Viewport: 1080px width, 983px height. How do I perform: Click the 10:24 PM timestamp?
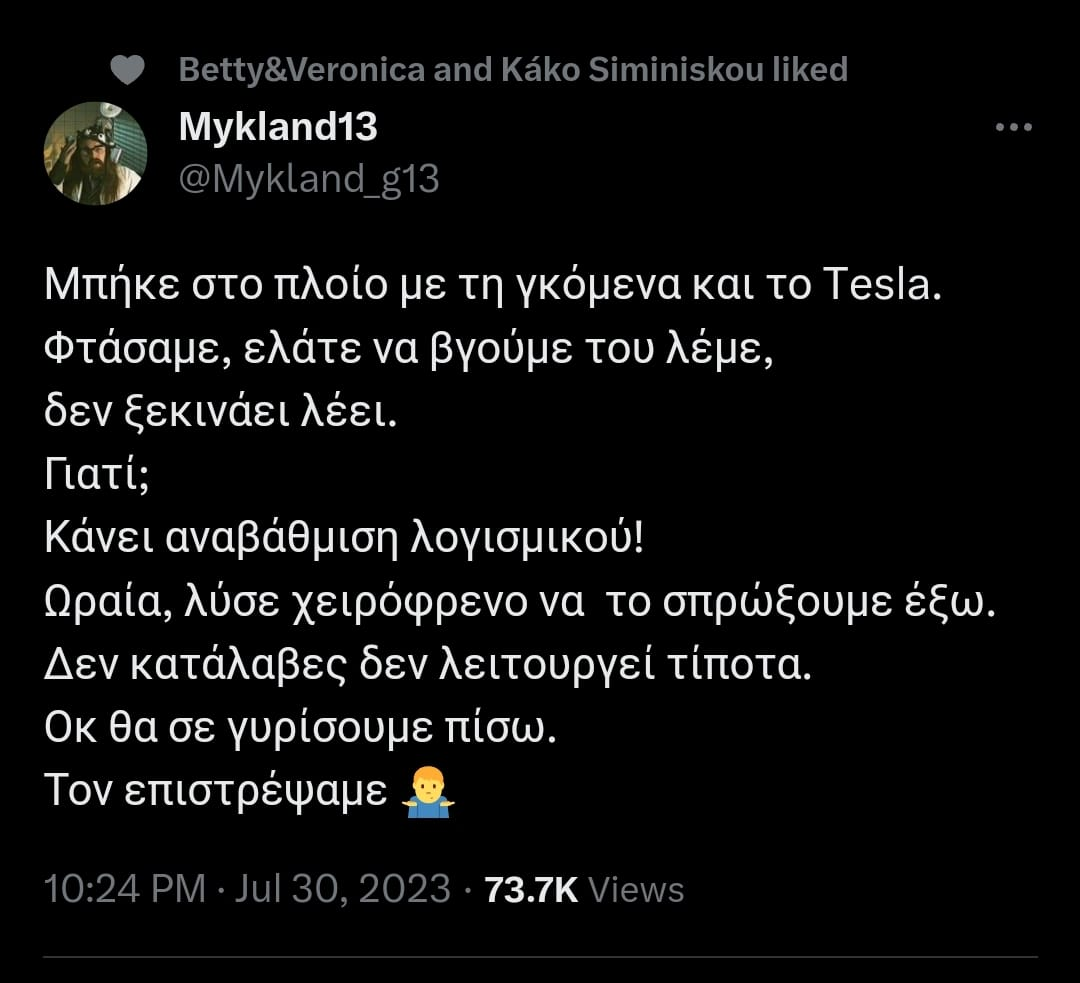(125, 889)
